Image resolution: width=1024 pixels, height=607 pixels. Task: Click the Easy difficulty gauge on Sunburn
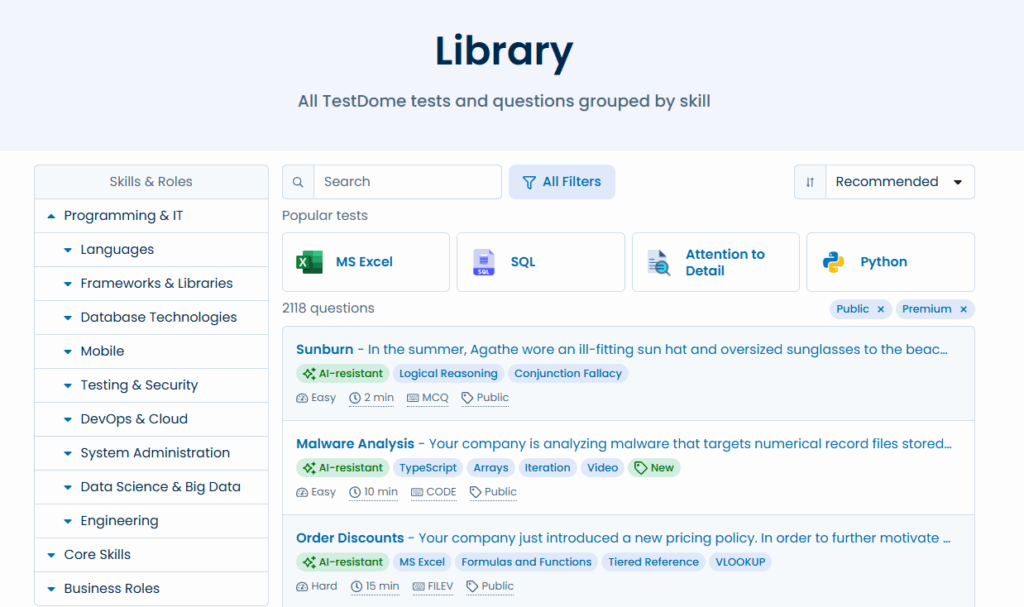(302, 398)
